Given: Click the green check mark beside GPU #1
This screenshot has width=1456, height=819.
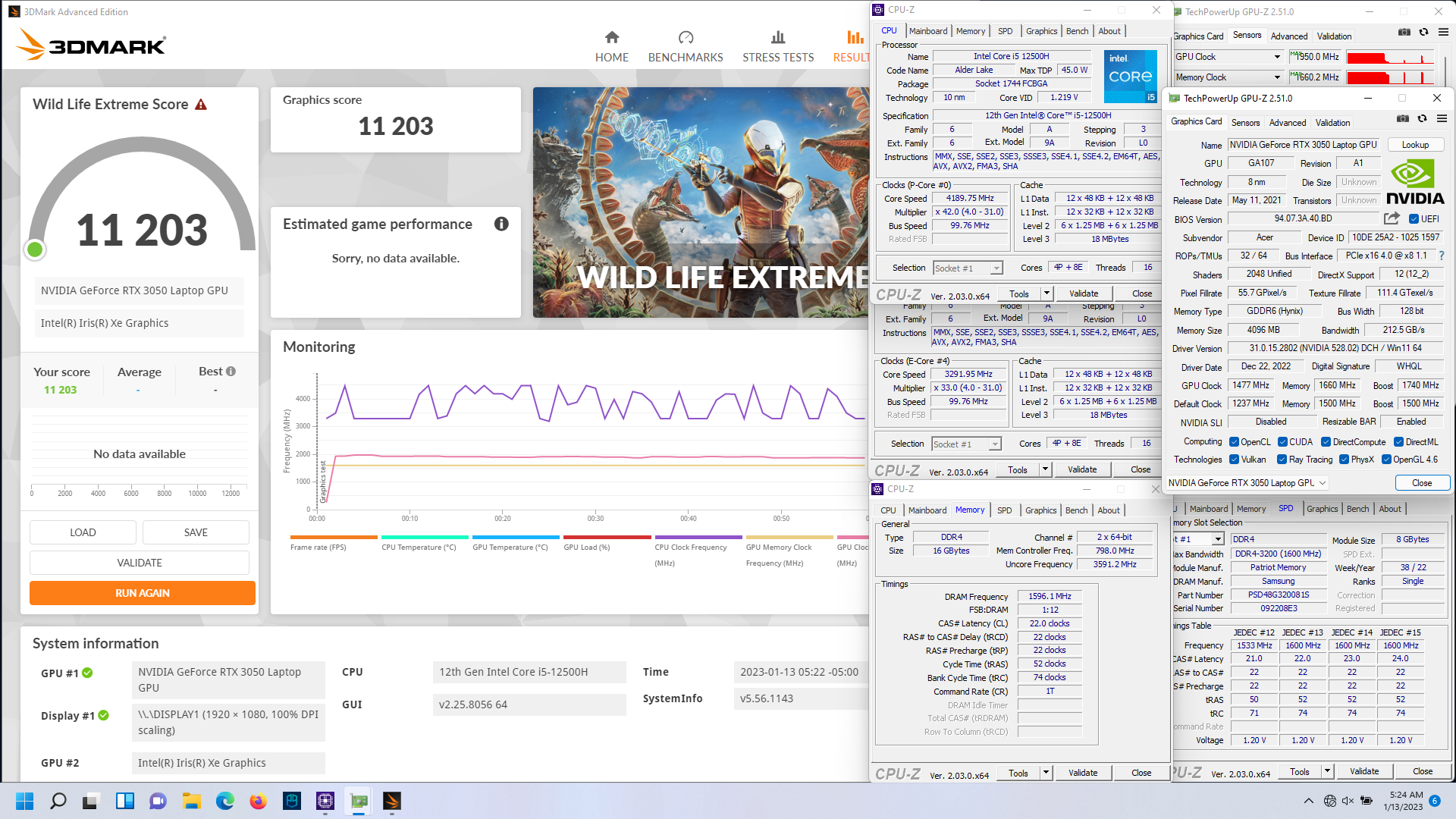Looking at the screenshot, I should tap(87, 673).
